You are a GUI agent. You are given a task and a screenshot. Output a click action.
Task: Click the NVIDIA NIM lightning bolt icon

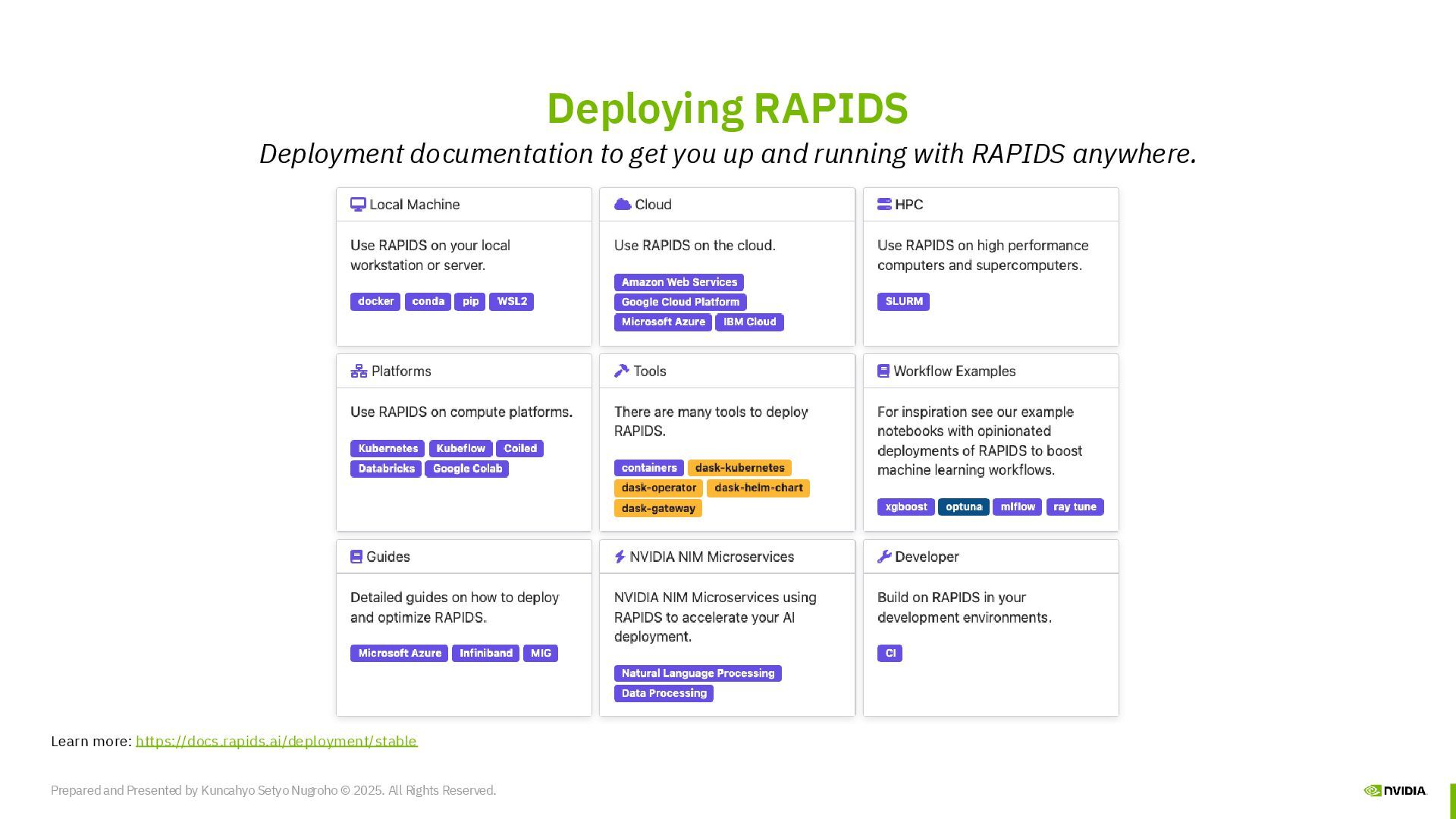coord(620,557)
